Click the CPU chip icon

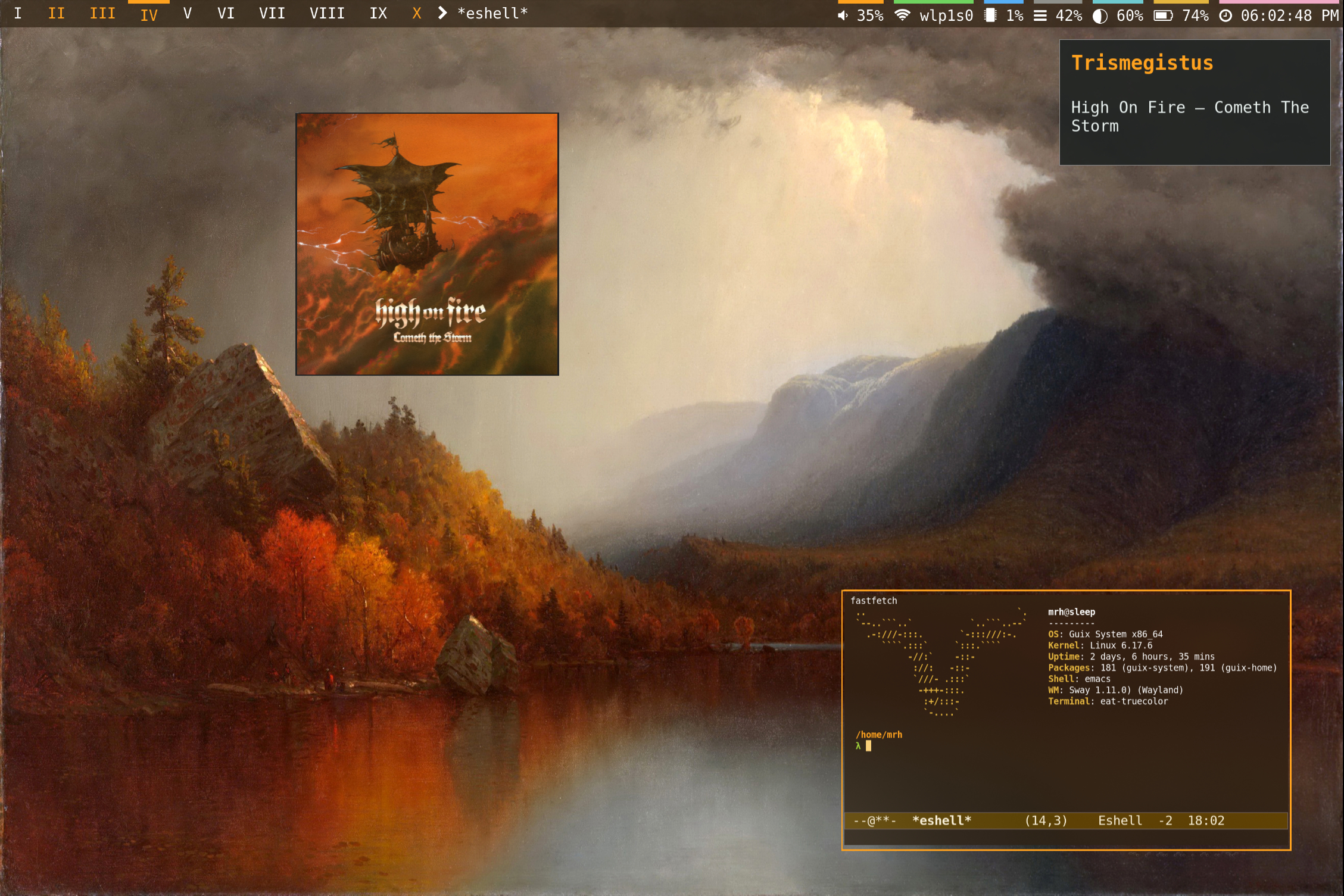tap(990, 15)
